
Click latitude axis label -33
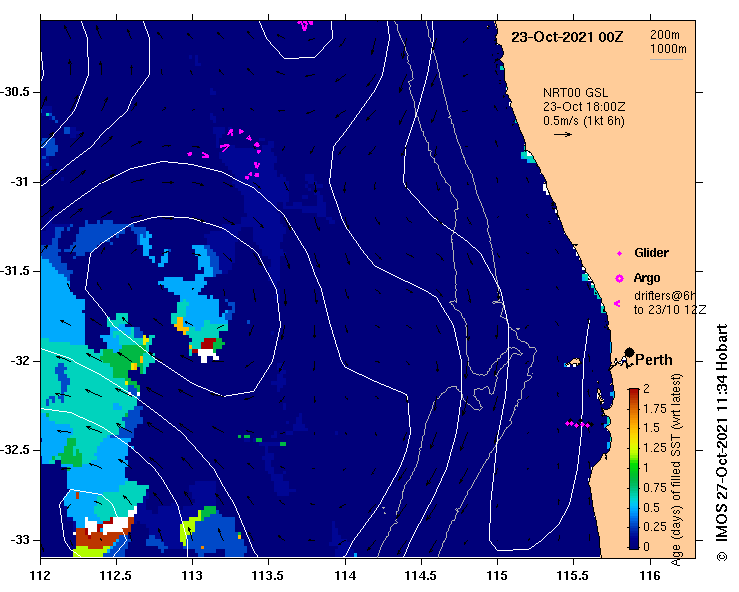(x=20, y=540)
